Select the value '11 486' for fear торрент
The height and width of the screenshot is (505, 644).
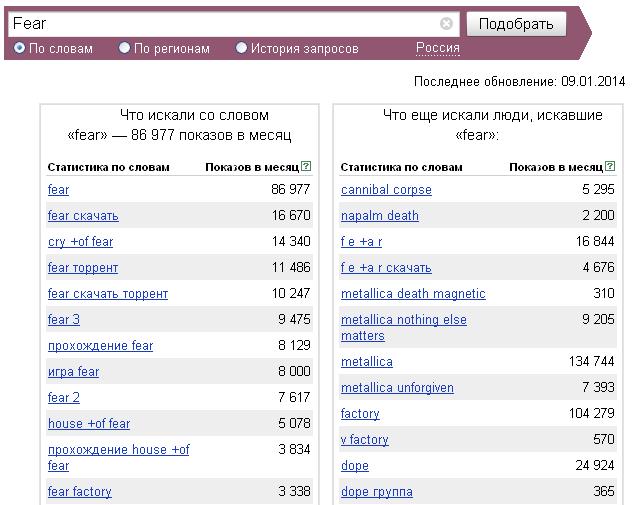[291, 267]
